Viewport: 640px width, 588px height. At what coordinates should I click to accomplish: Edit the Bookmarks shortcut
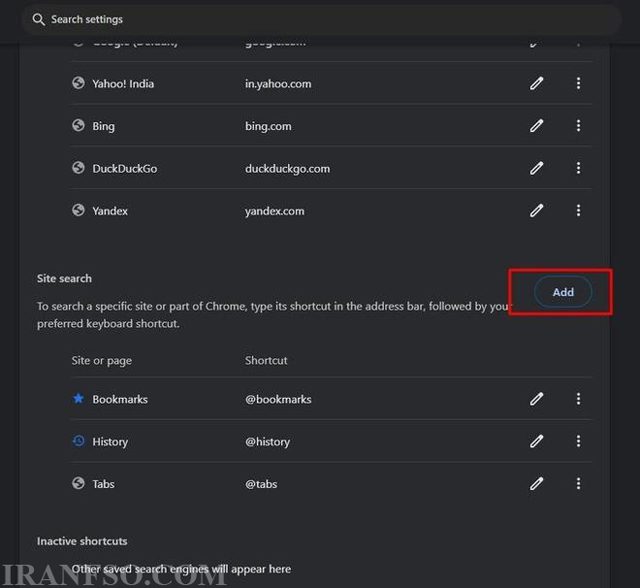[x=536, y=399]
